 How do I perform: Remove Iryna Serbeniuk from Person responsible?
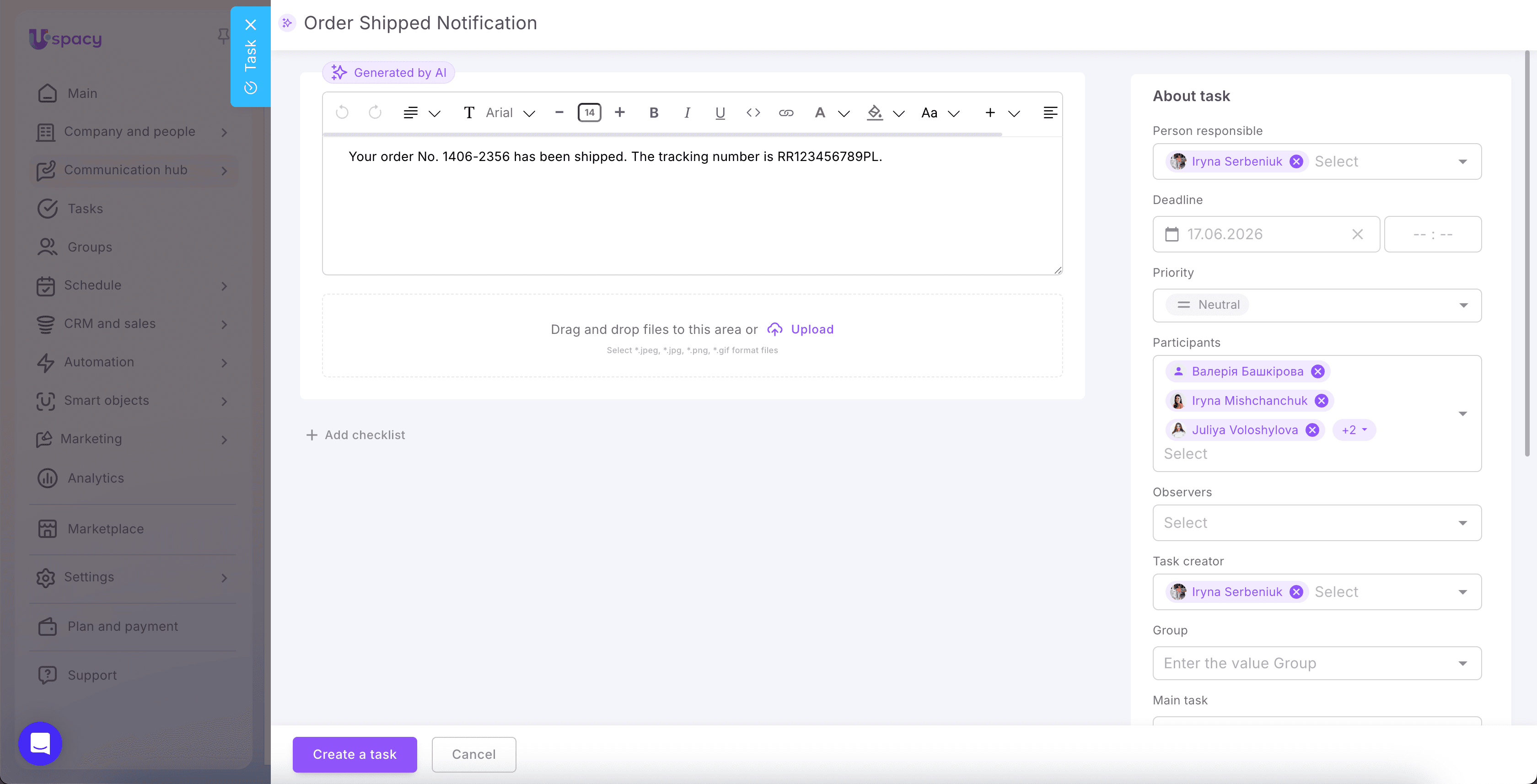click(x=1296, y=161)
